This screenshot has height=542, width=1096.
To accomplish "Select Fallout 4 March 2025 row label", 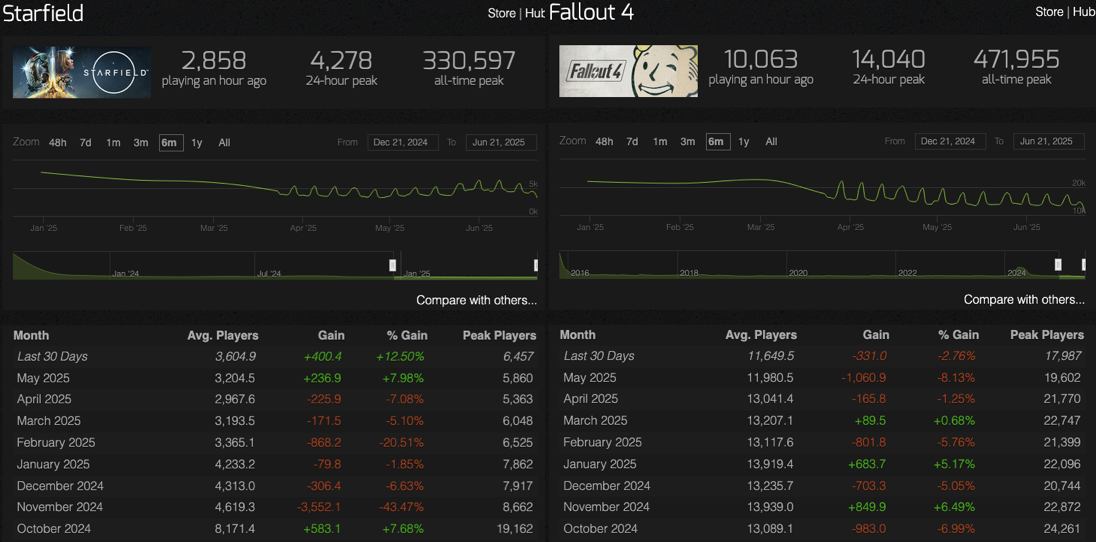I will click(595, 421).
